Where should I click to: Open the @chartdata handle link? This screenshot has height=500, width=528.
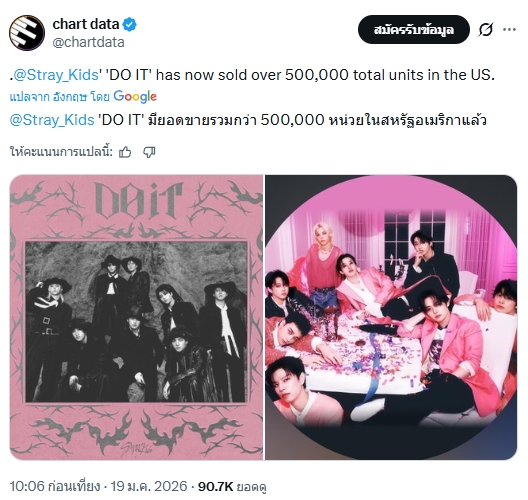[89, 42]
